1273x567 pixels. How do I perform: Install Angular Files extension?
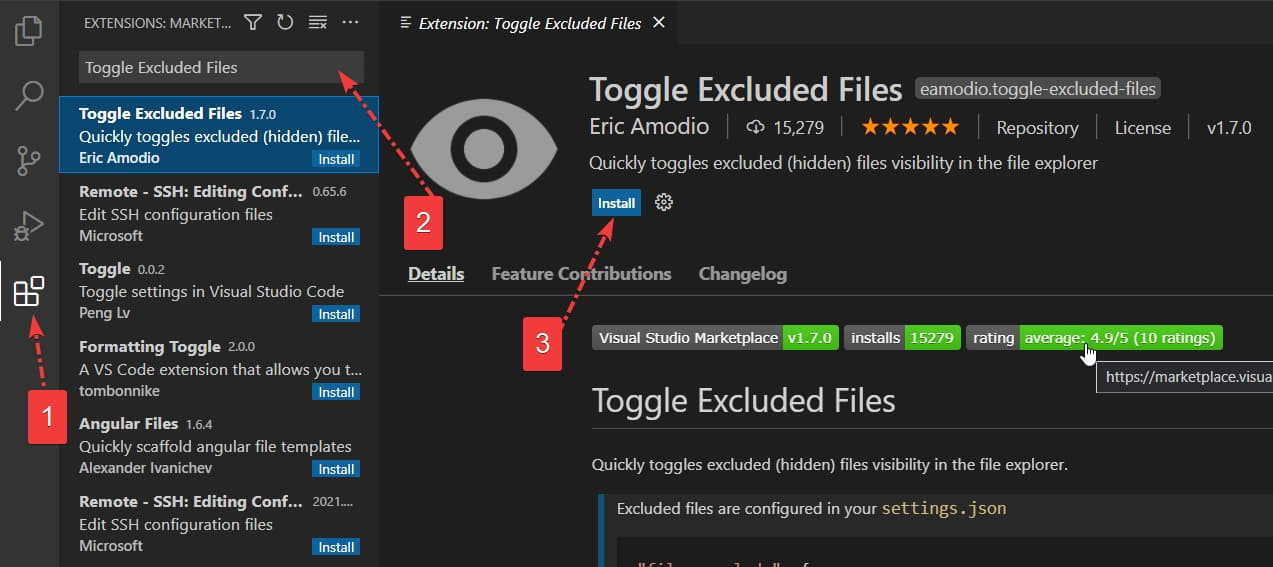click(336, 469)
